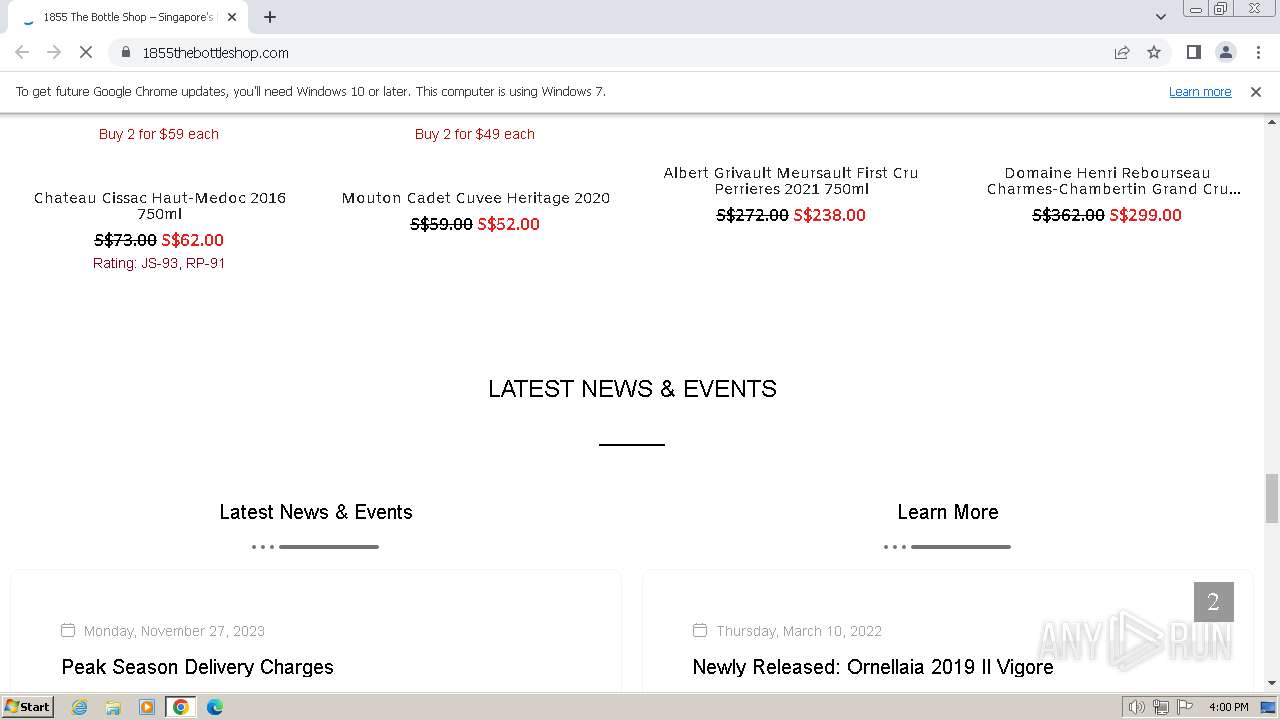Select the Learn More section title
Image resolution: width=1280 pixels, height=720 pixels.
point(948,512)
